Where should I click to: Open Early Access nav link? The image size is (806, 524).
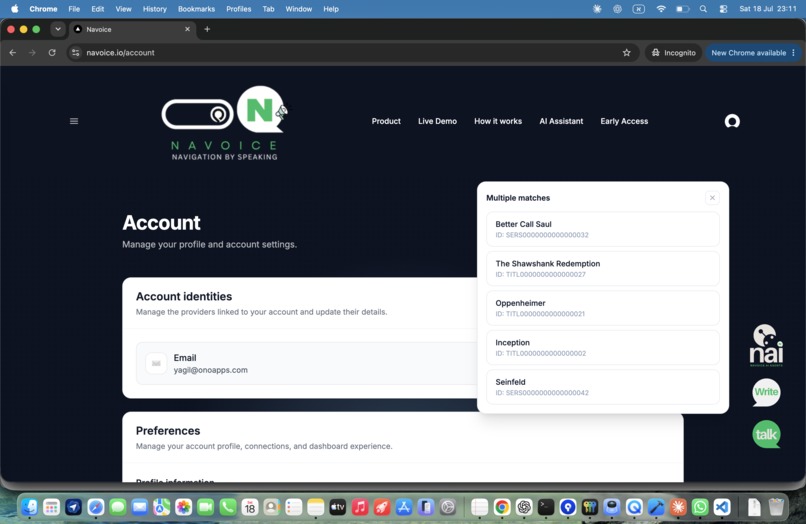[x=624, y=121]
